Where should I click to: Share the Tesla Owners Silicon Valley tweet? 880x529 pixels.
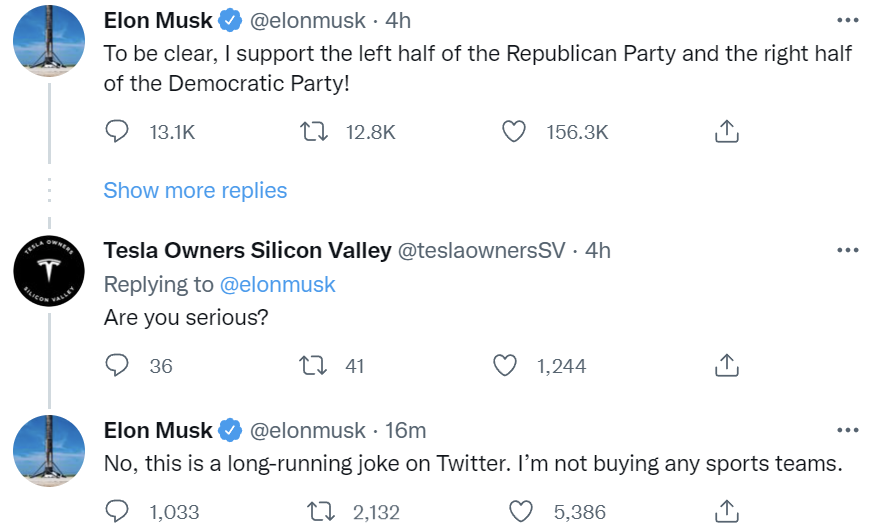coord(727,365)
